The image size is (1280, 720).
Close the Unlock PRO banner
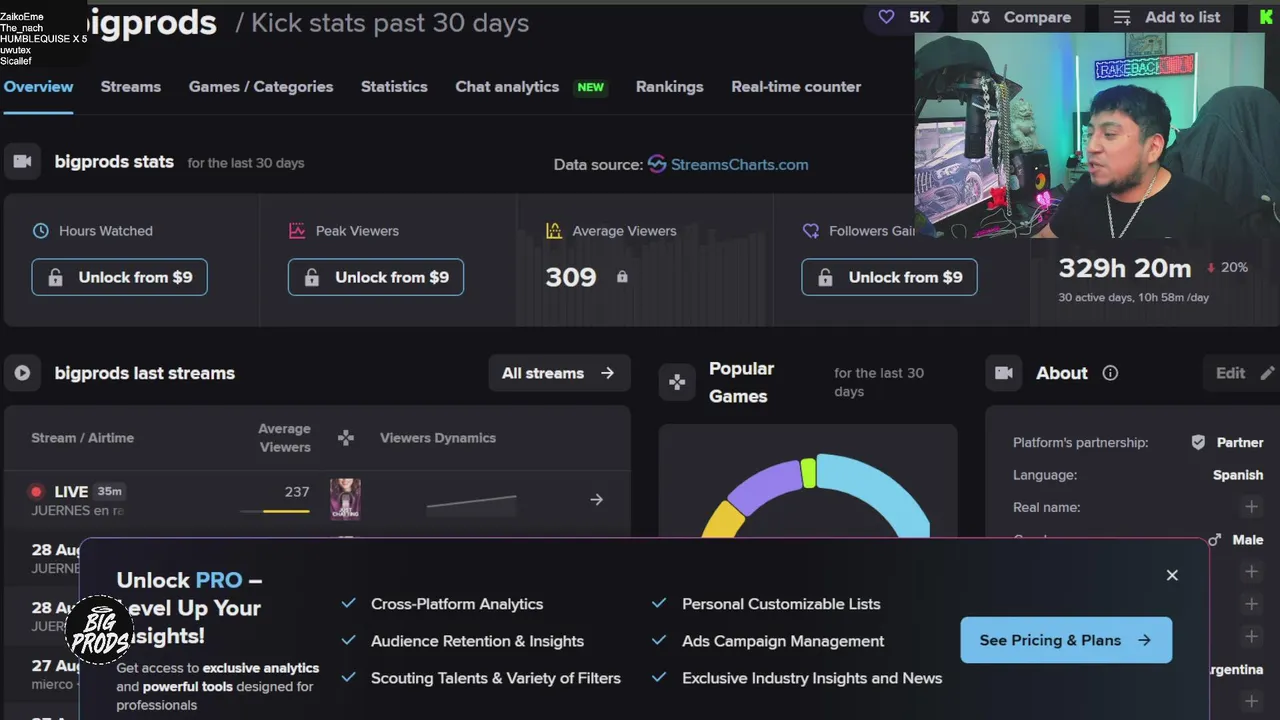click(x=1172, y=575)
